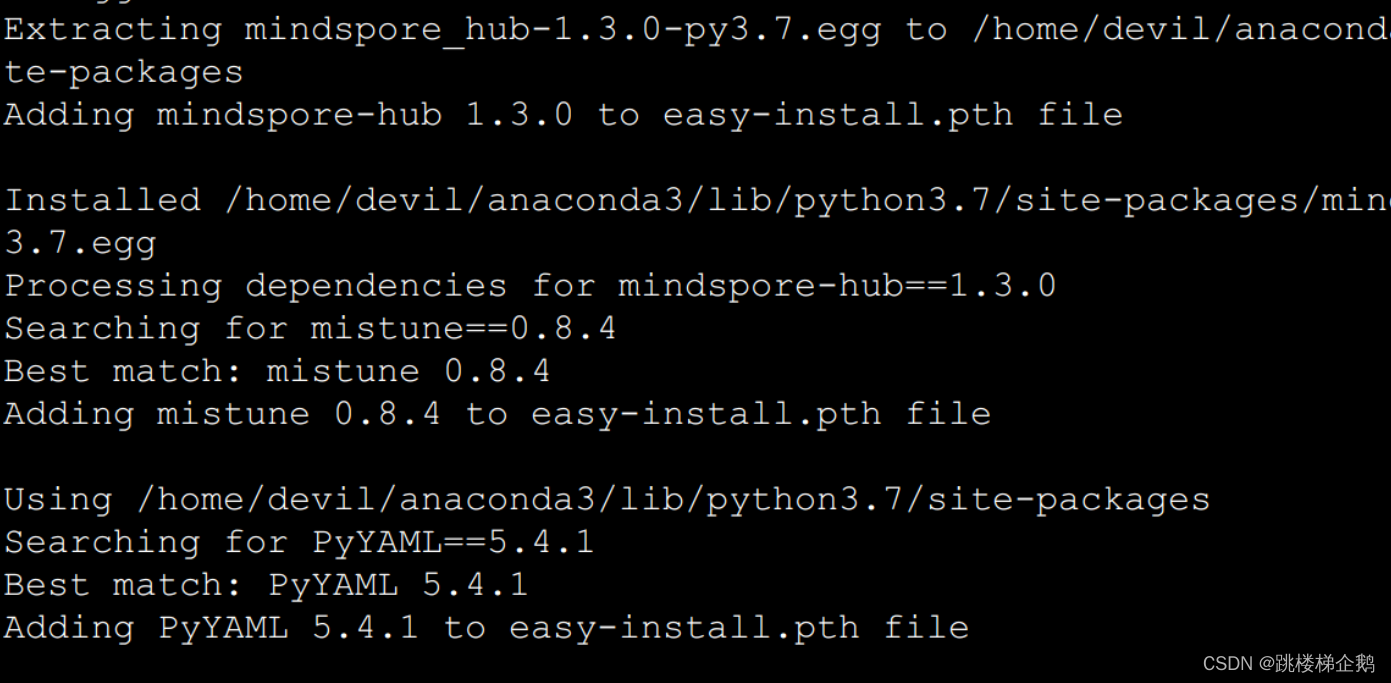Click the word "Installed"
Viewport: 1391px width, 683px height.
102,200
